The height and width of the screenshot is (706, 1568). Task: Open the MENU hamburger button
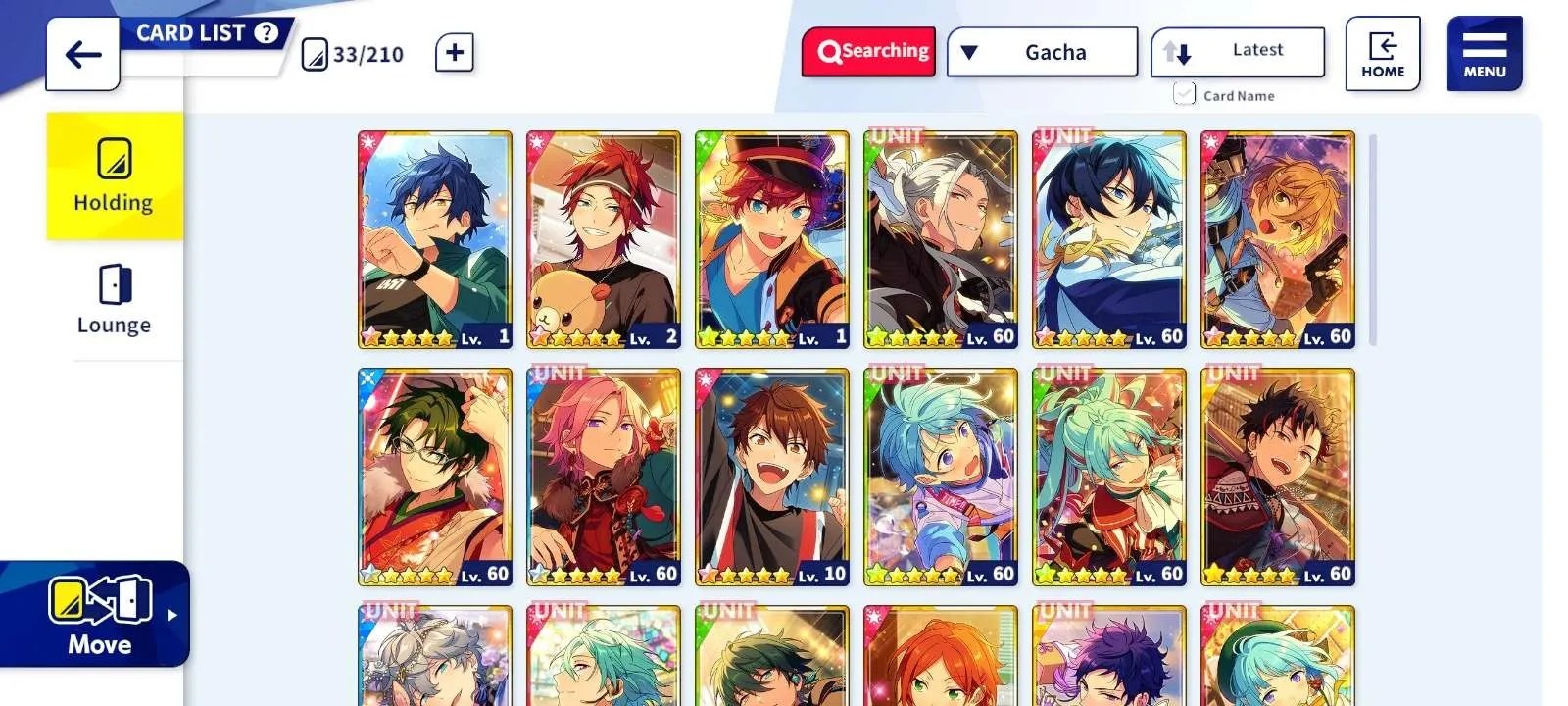coord(1485,54)
